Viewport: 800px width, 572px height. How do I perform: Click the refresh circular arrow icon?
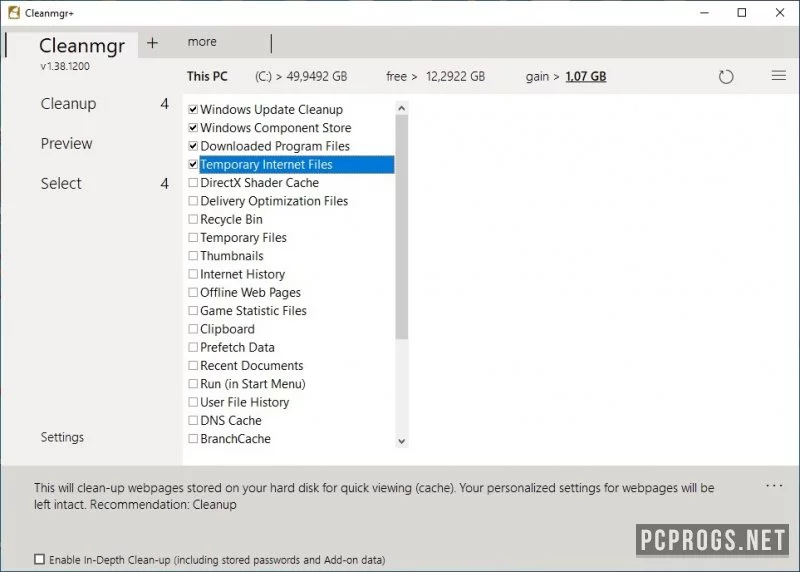[x=726, y=77]
